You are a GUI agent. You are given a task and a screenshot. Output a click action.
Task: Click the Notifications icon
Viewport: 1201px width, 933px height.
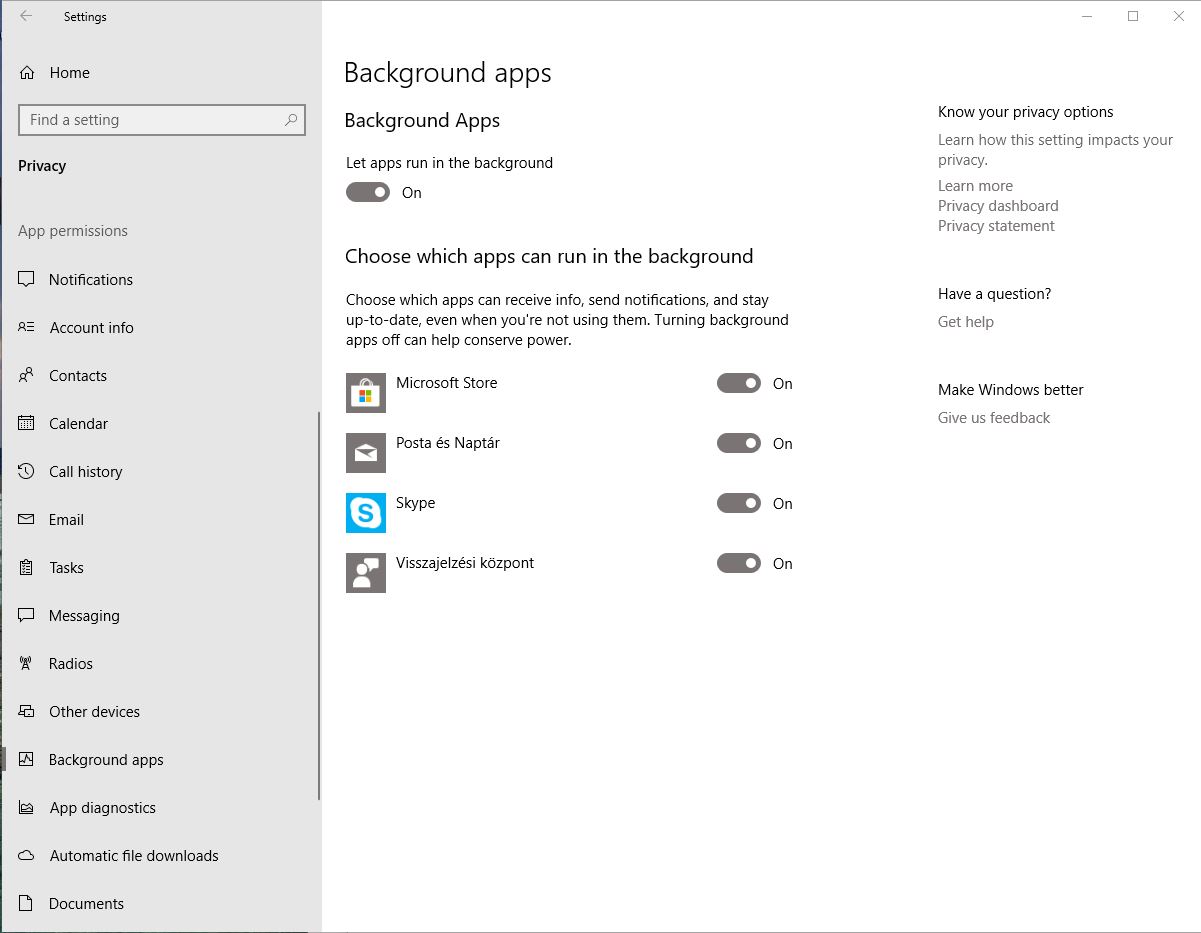[x=27, y=280]
